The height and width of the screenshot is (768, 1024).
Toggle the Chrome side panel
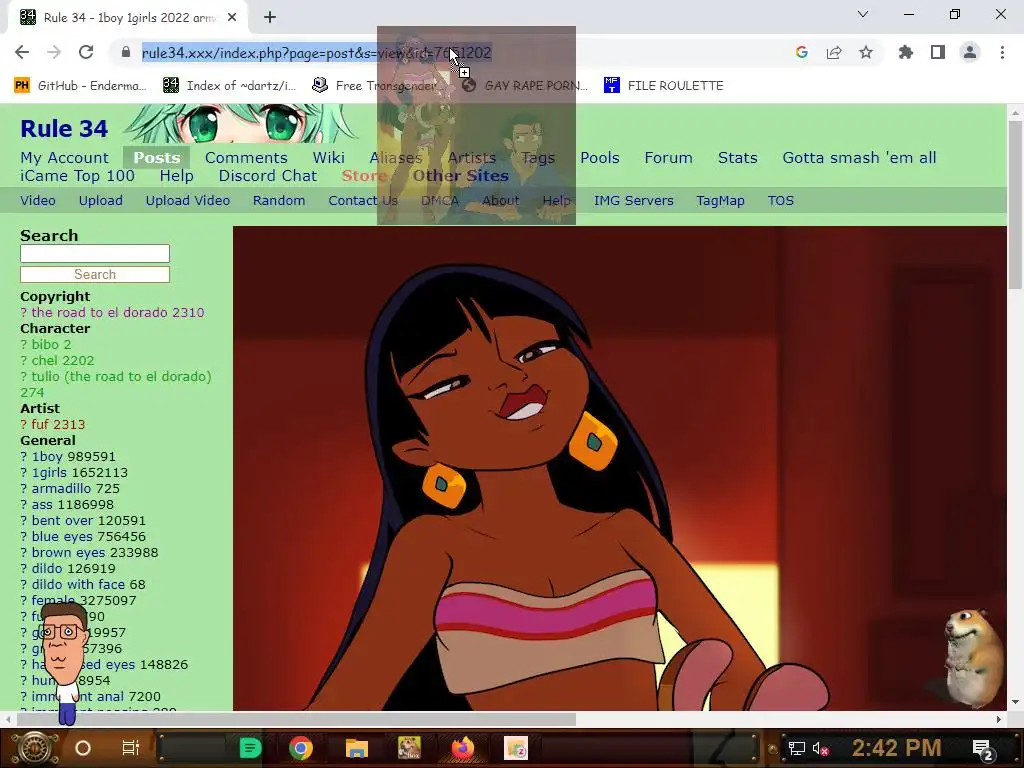point(938,52)
